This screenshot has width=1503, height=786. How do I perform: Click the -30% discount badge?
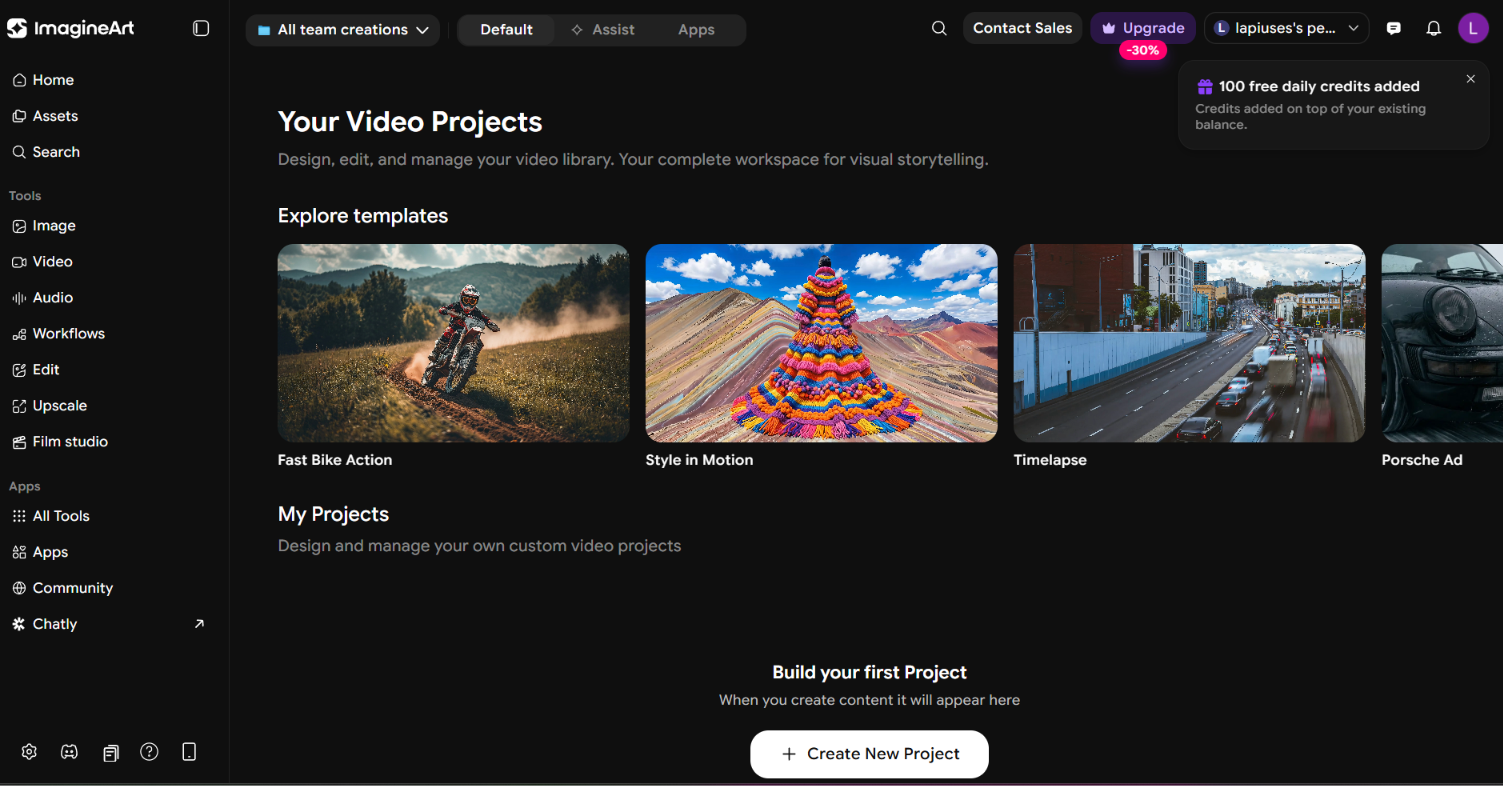pyautogui.click(x=1143, y=50)
